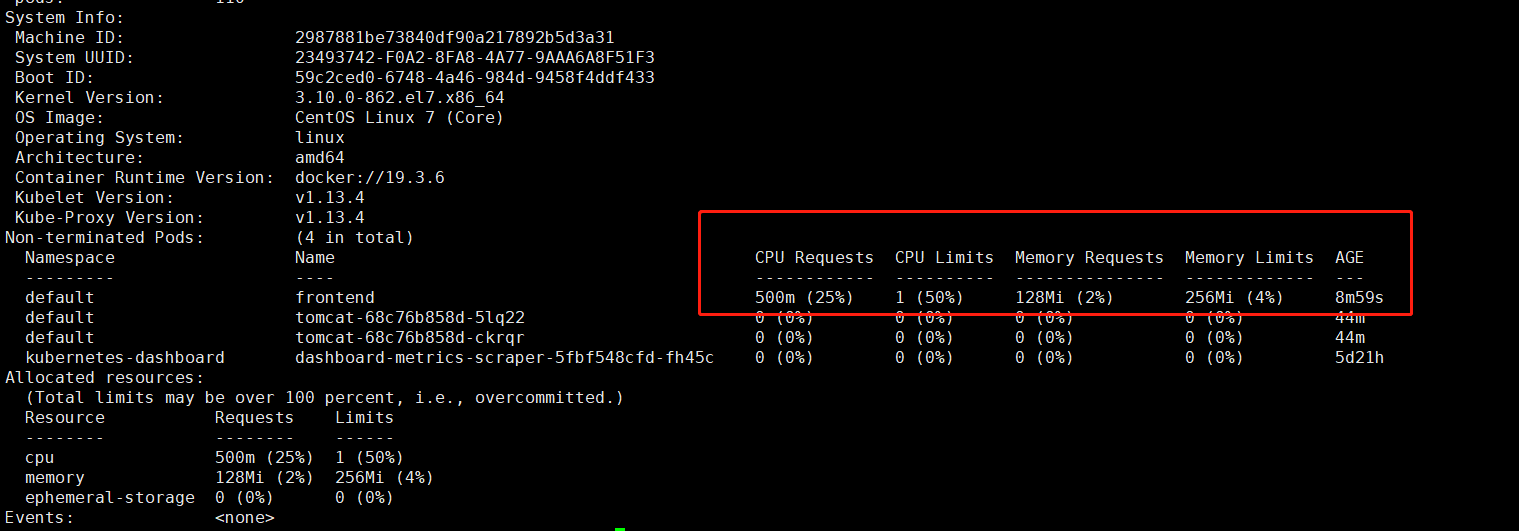Click the ephemeral-storage resource row label
Screen dimensions: 1519x531
click(x=110, y=497)
